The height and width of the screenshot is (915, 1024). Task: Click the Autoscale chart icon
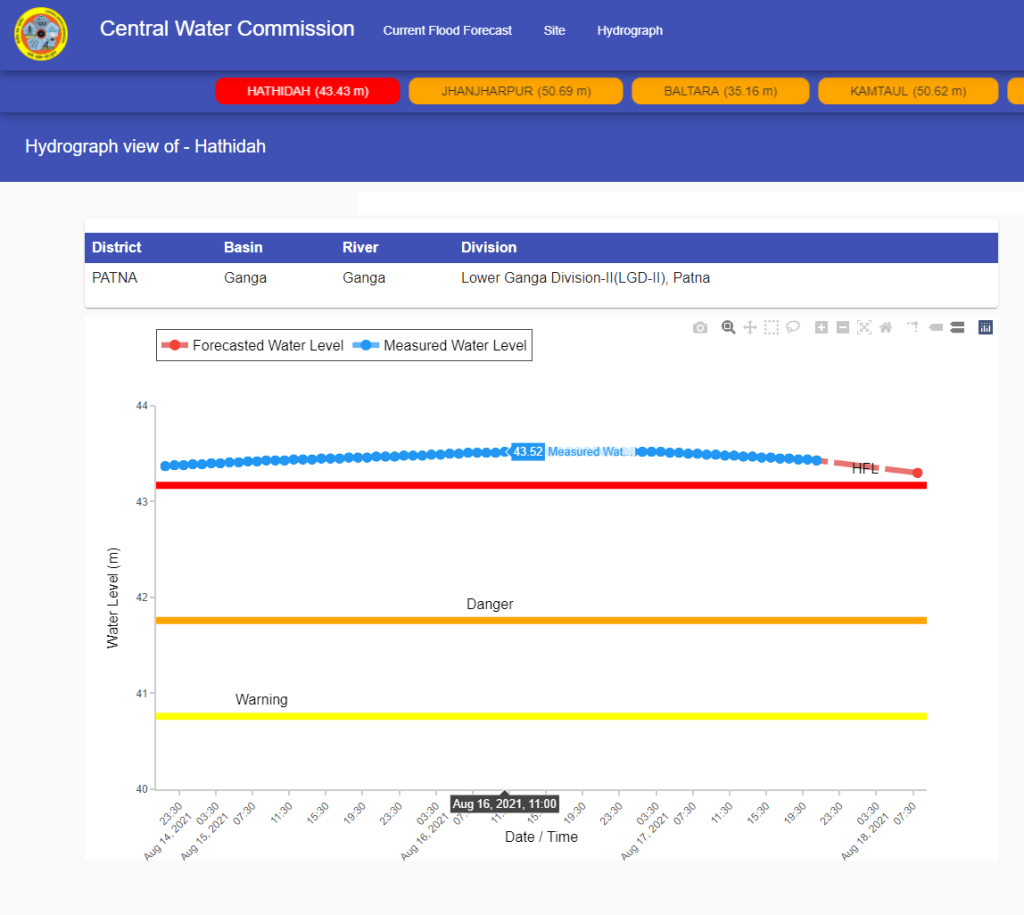[864, 327]
